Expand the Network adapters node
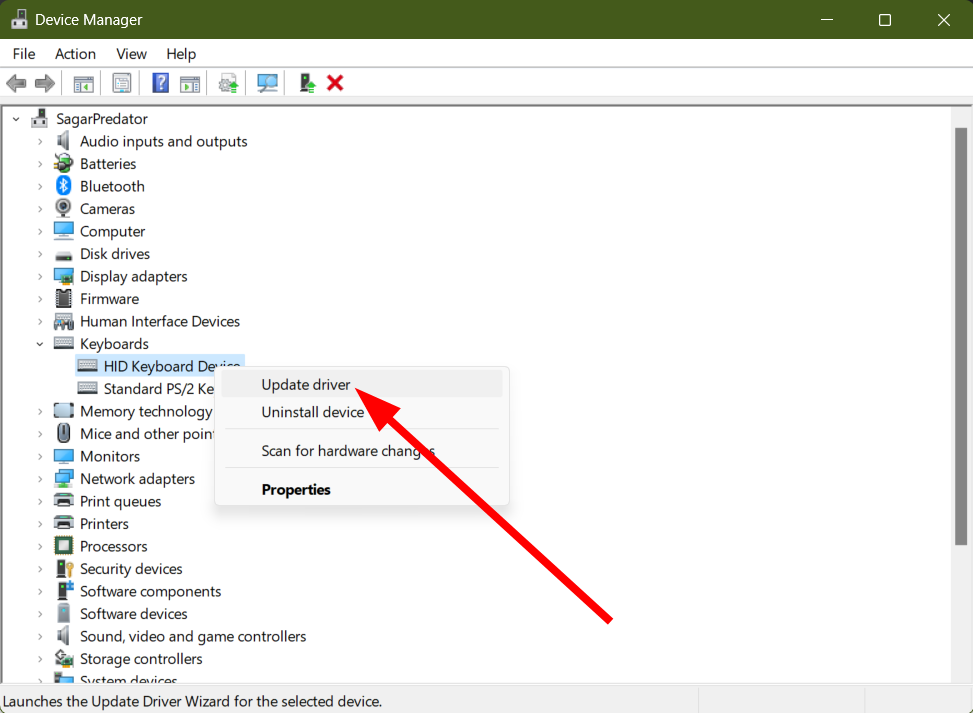973x713 pixels. [x=40, y=479]
